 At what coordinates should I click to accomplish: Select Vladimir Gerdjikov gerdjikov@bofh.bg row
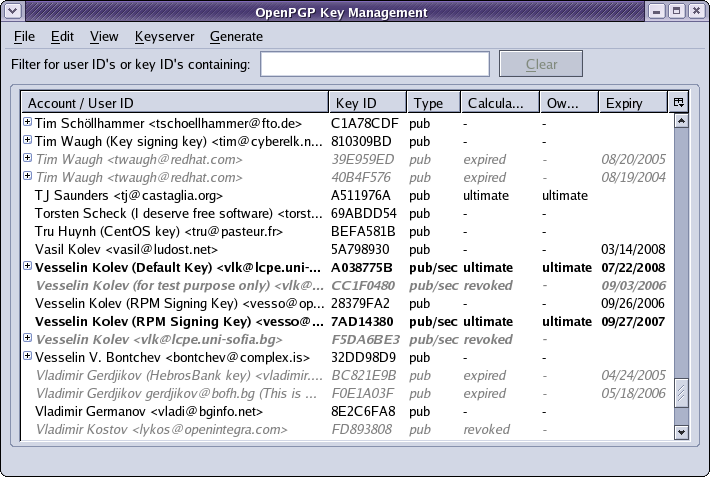click(347, 393)
